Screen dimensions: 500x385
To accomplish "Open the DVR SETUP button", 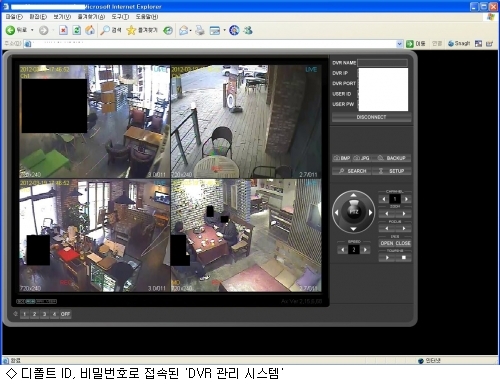I will tap(392, 171).
